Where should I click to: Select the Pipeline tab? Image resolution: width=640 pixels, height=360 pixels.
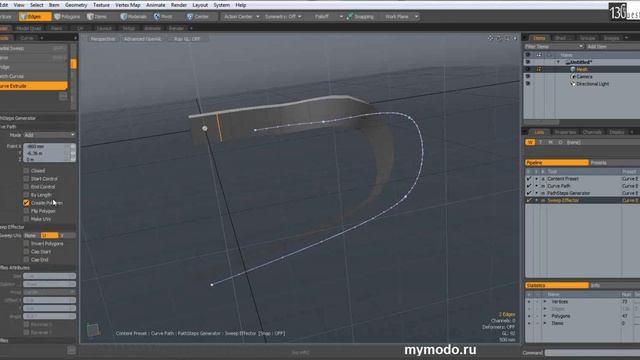coord(557,162)
